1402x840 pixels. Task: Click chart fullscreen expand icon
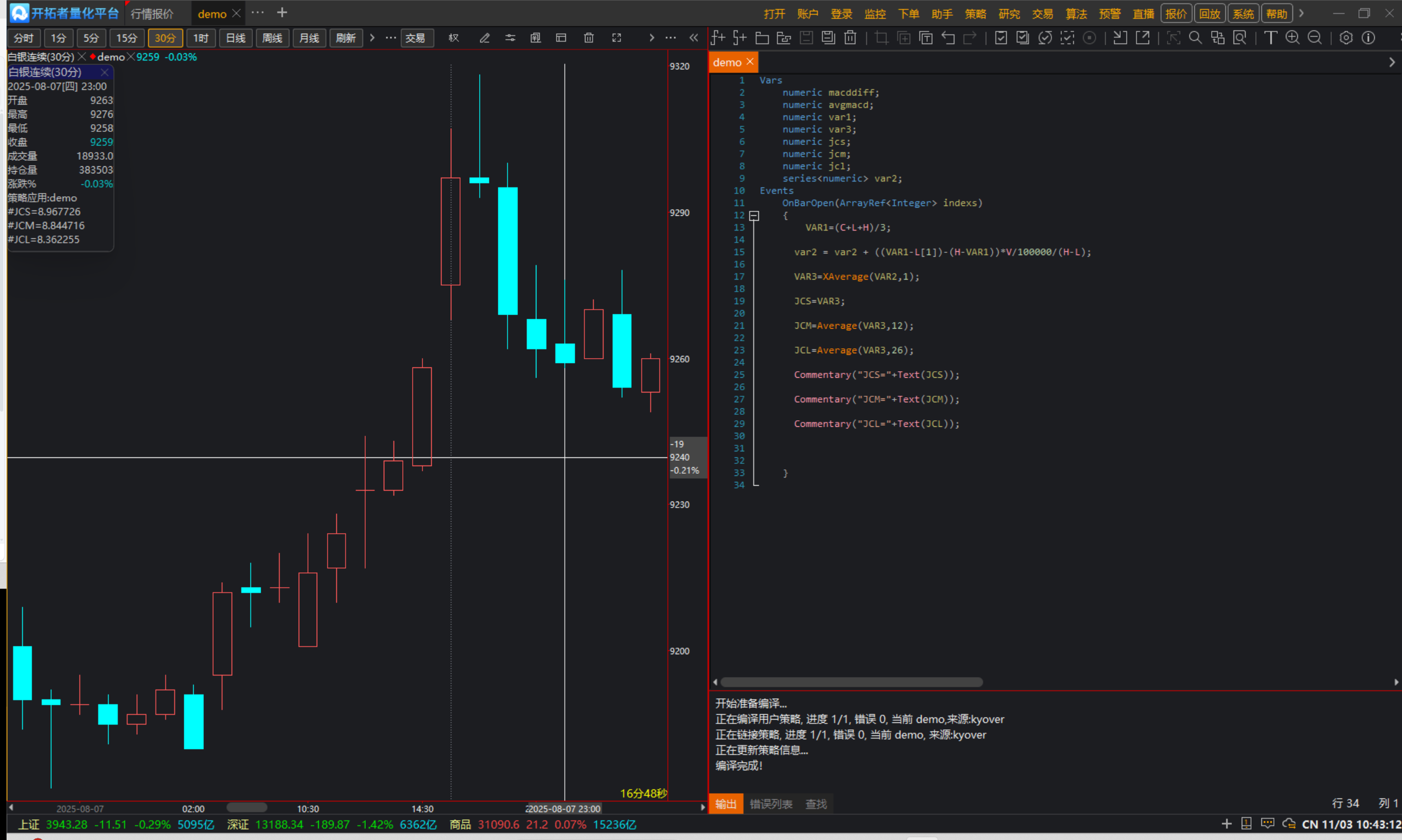(617, 38)
